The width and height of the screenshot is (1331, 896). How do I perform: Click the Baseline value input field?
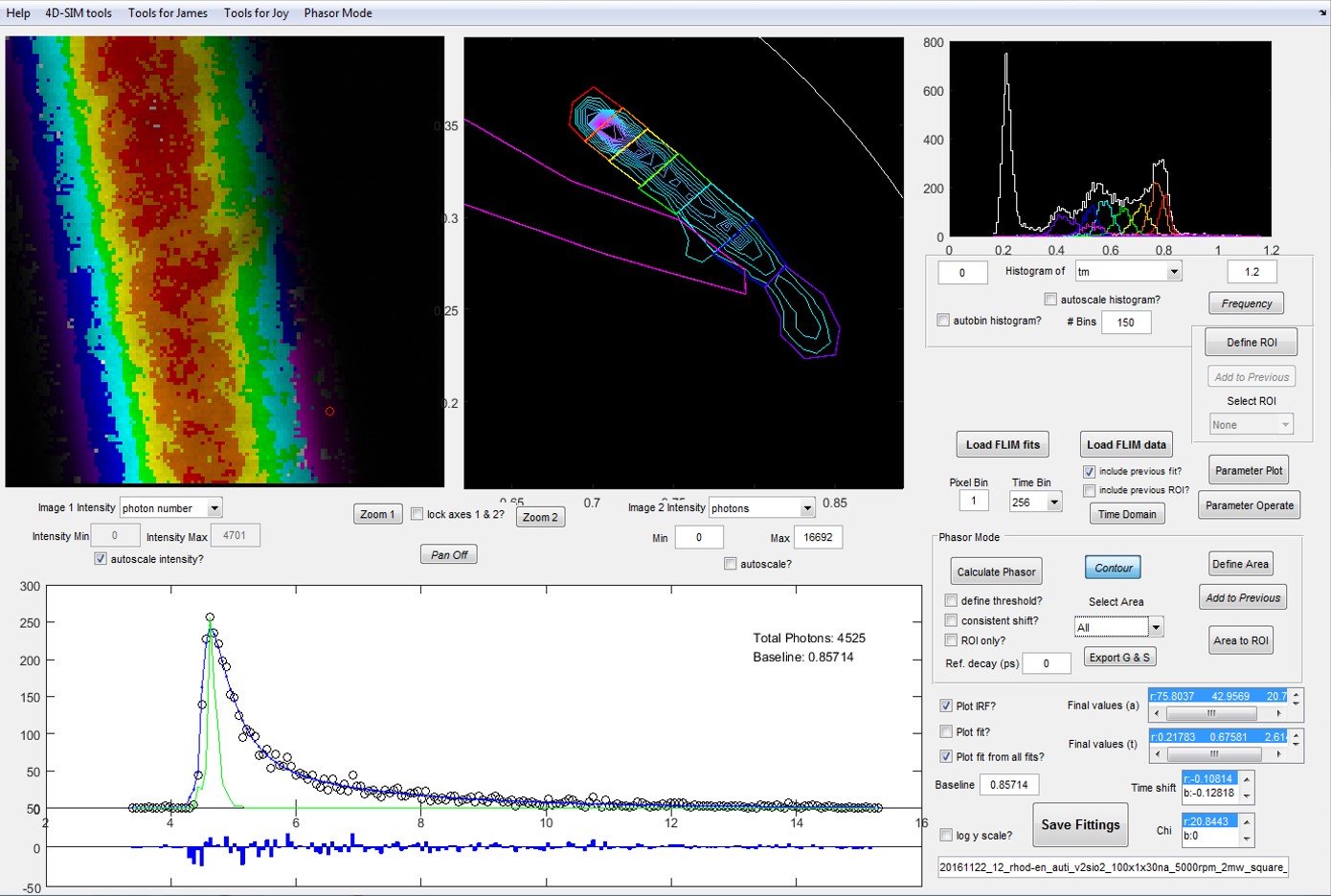coord(1009,785)
